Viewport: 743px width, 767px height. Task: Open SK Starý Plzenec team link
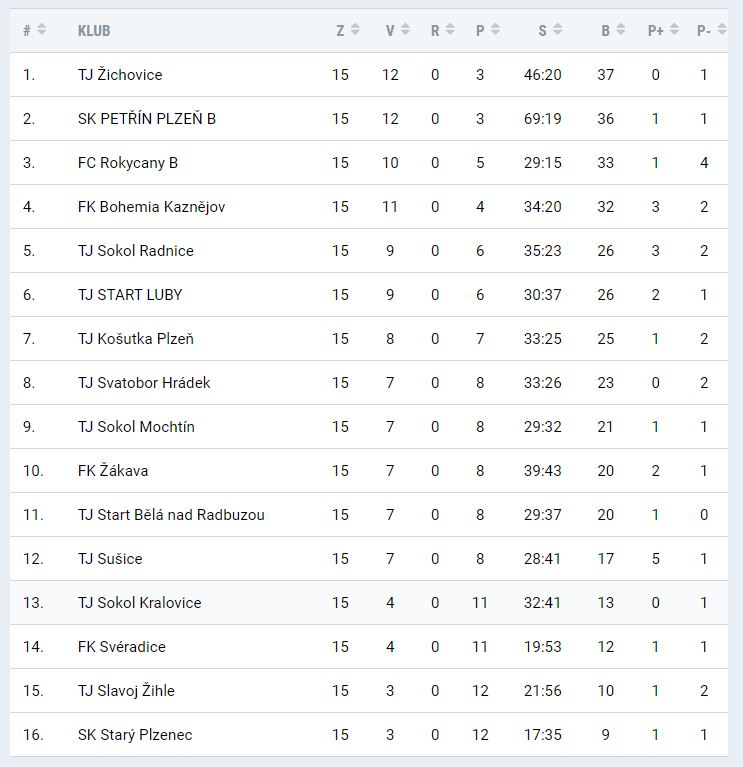click(x=135, y=735)
